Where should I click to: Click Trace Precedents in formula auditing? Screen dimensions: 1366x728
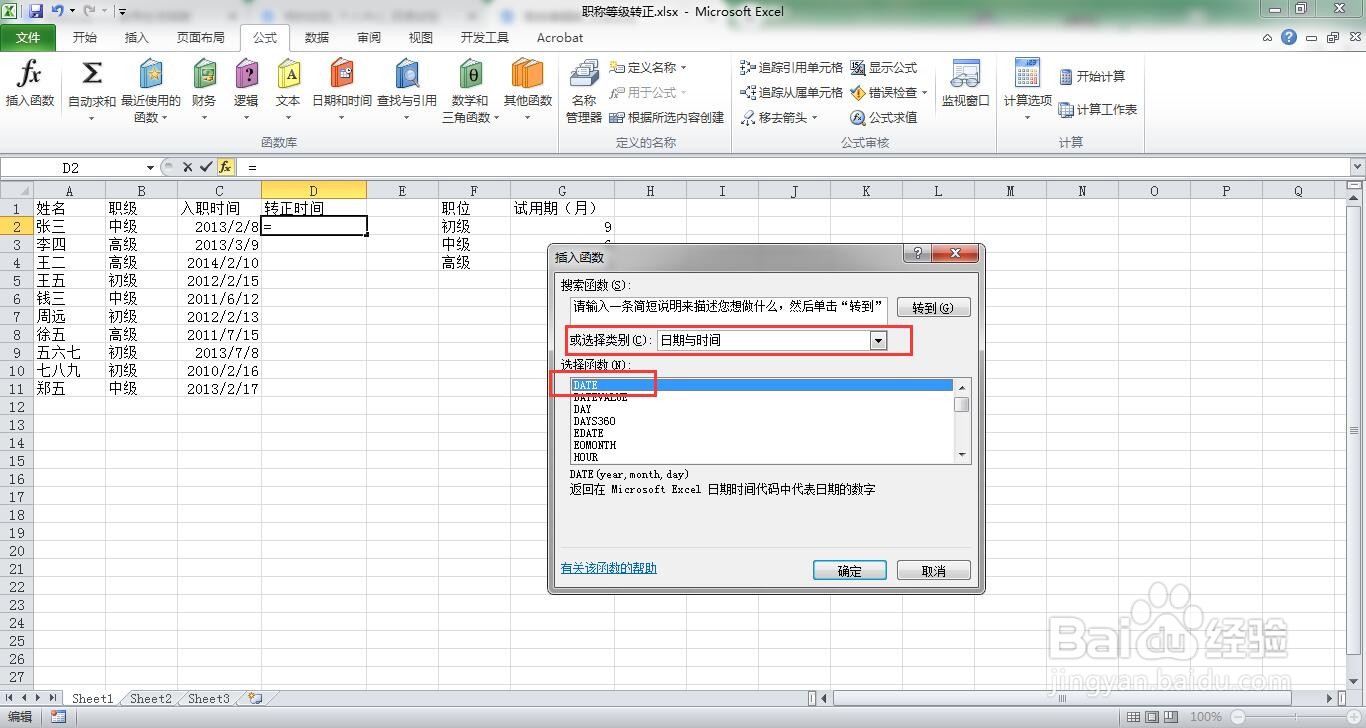pyautogui.click(x=792, y=68)
